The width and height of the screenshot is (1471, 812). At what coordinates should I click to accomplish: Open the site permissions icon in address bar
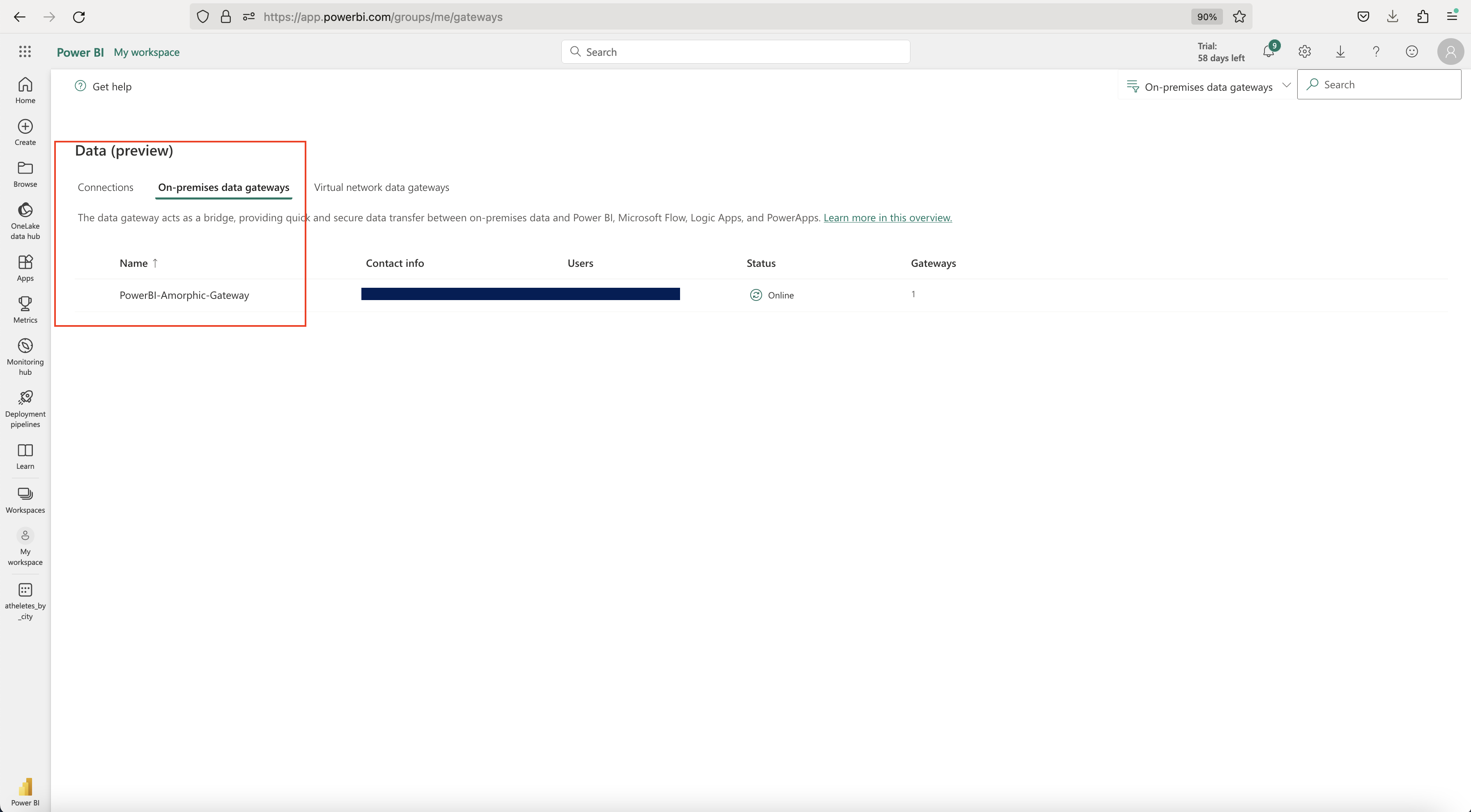coord(248,16)
